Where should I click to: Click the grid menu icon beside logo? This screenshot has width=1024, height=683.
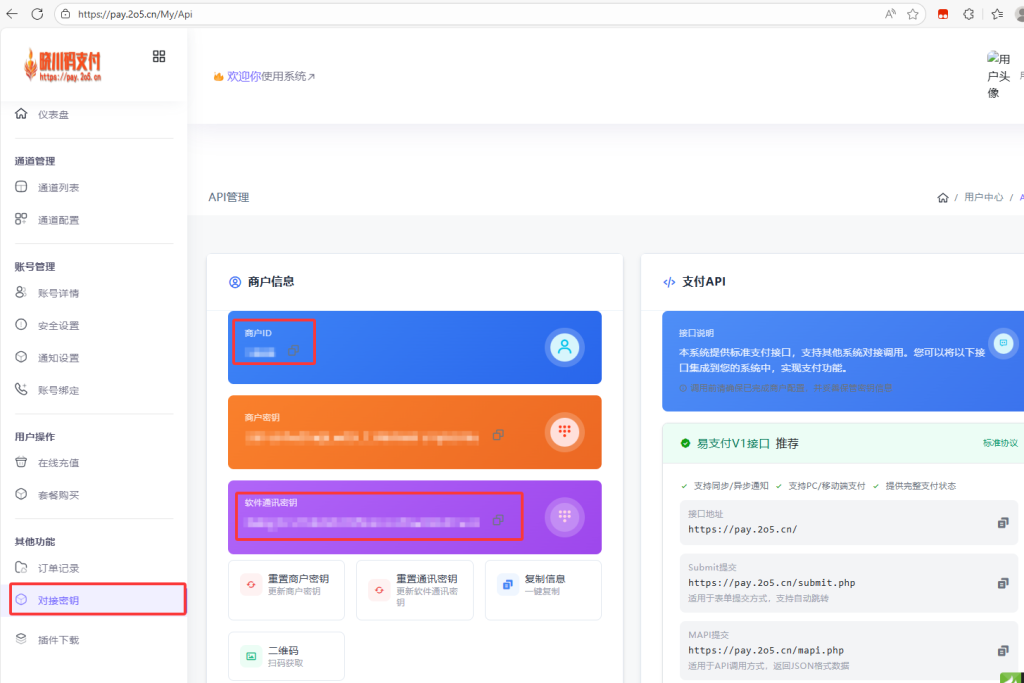point(159,56)
